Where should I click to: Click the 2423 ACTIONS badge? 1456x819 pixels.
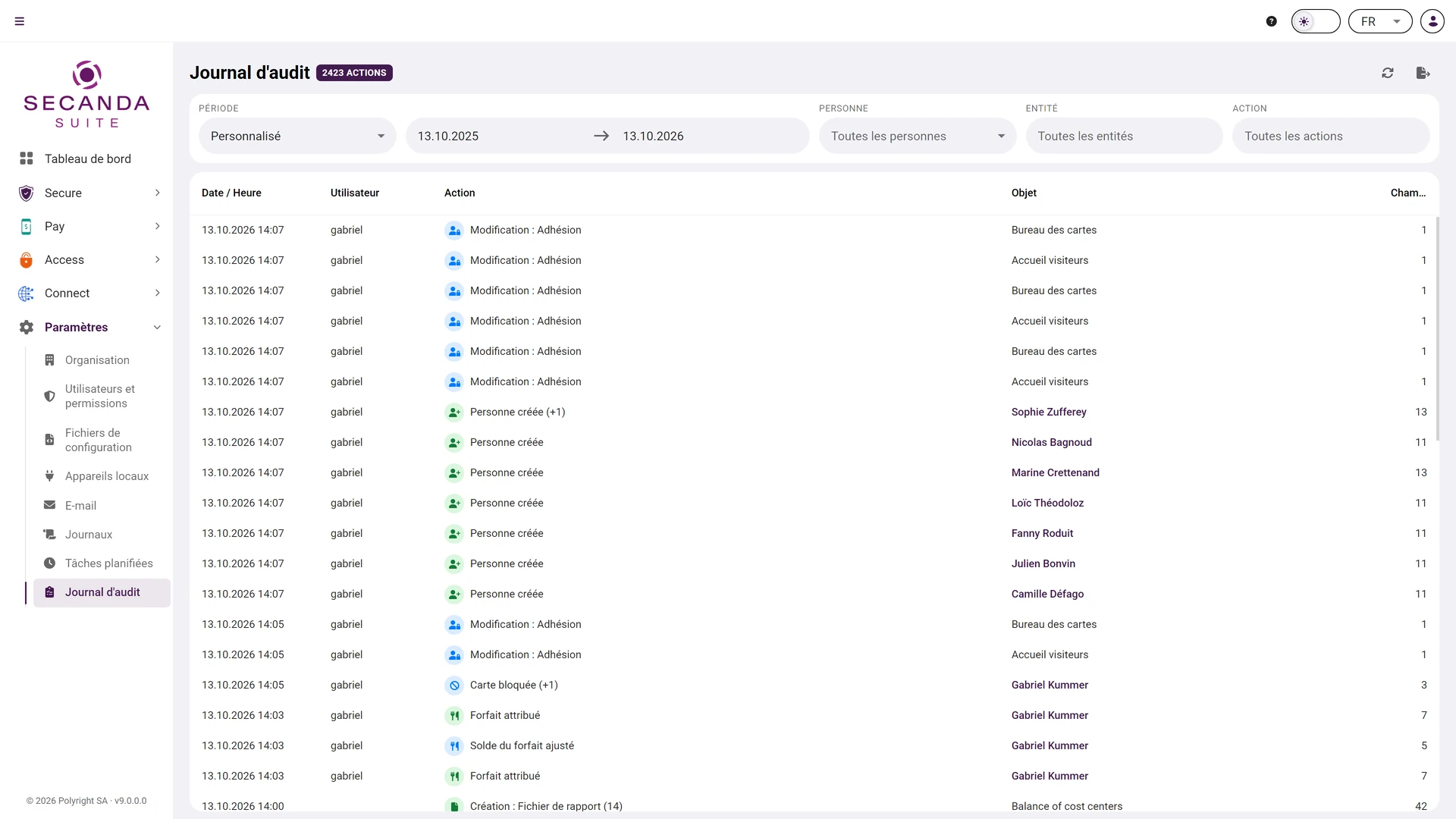coord(354,73)
